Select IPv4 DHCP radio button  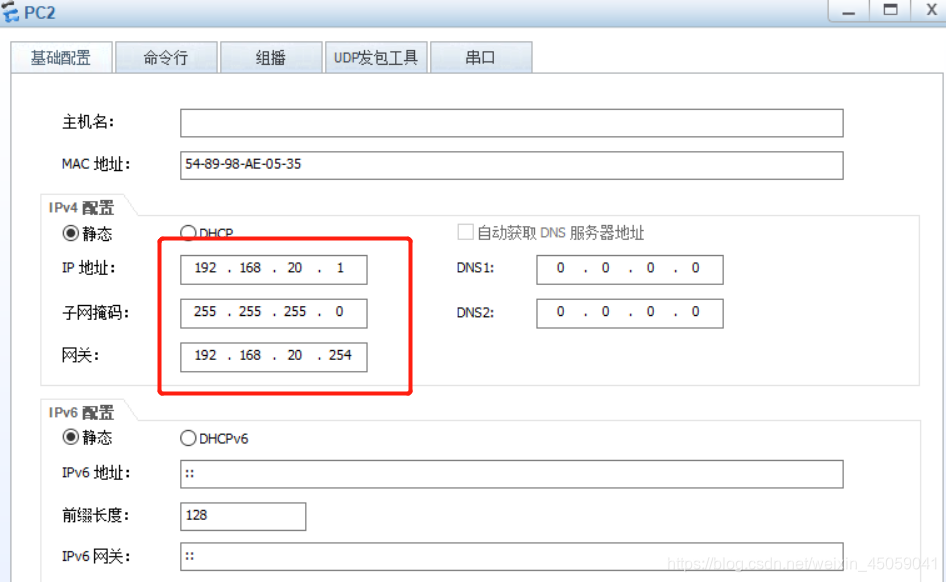[188, 233]
